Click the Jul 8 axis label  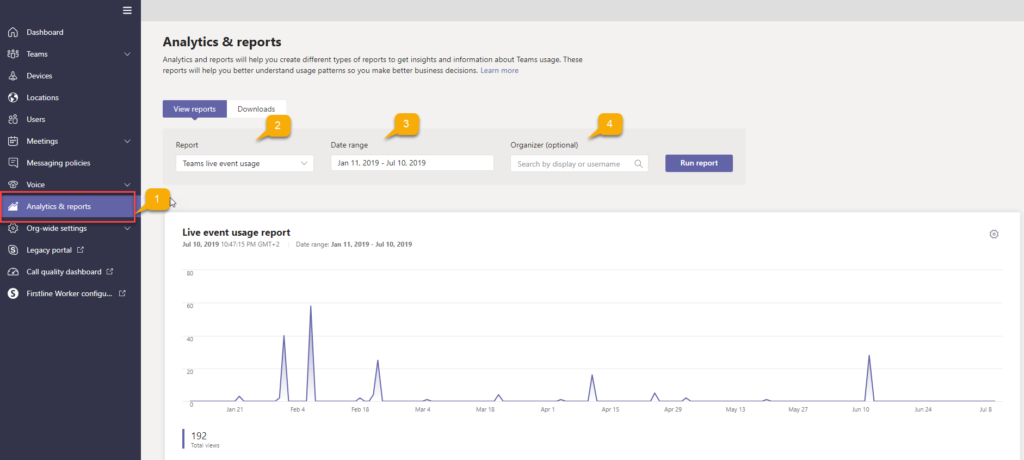click(x=986, y=410)
